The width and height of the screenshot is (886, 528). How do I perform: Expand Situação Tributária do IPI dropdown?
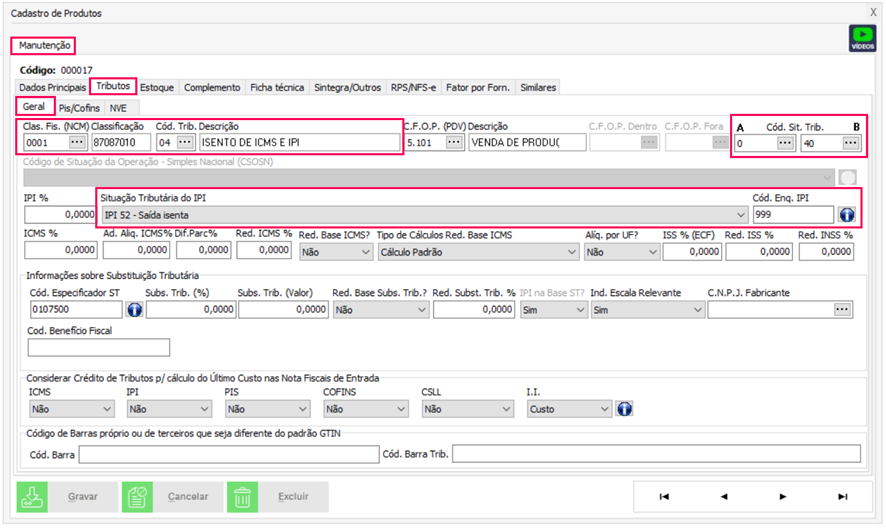tap(740, 214)
